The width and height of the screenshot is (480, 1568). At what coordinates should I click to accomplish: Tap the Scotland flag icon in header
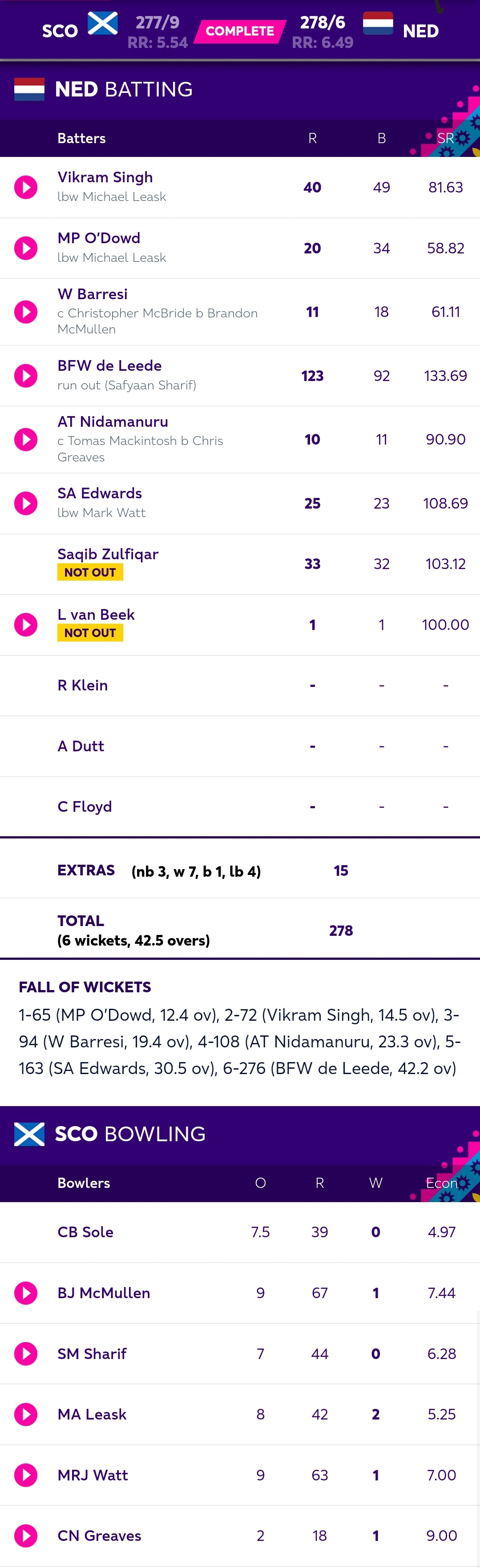[x=102, y=24]
